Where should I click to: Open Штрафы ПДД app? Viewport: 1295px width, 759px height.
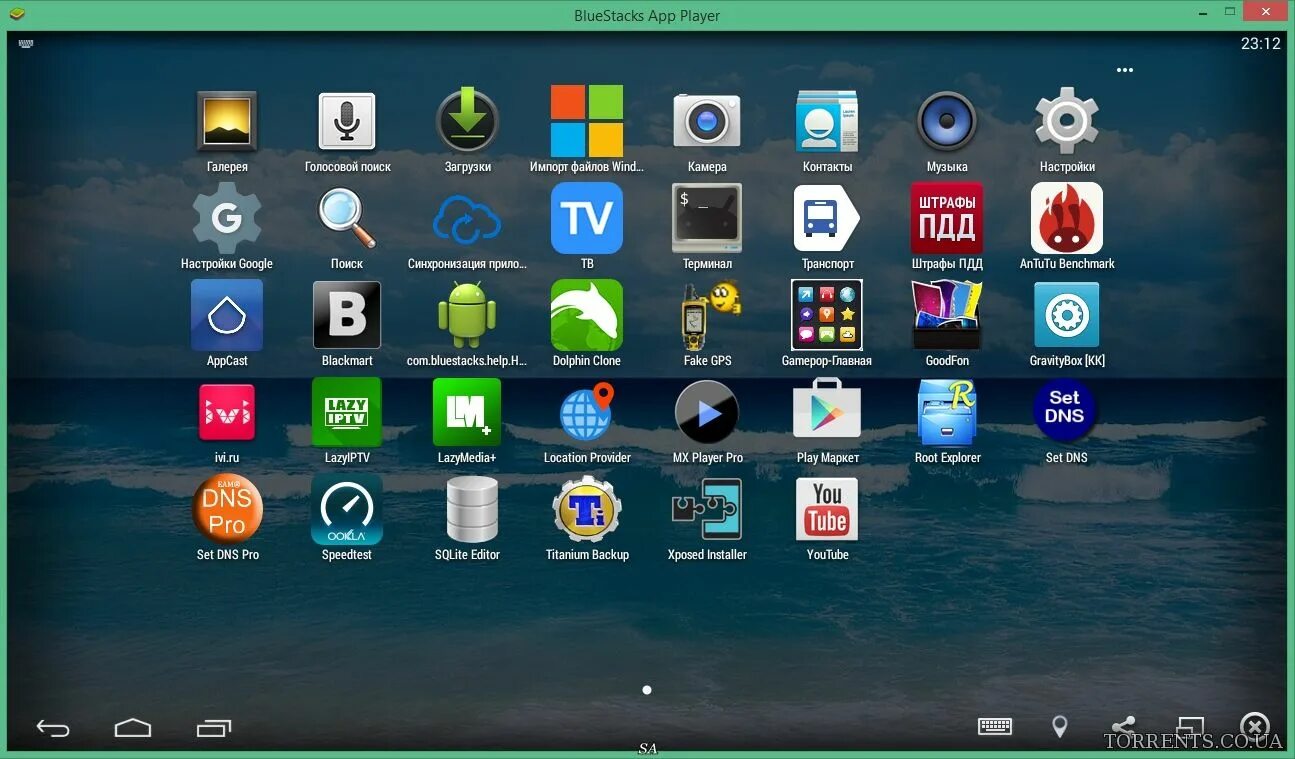tap(947, 218)
